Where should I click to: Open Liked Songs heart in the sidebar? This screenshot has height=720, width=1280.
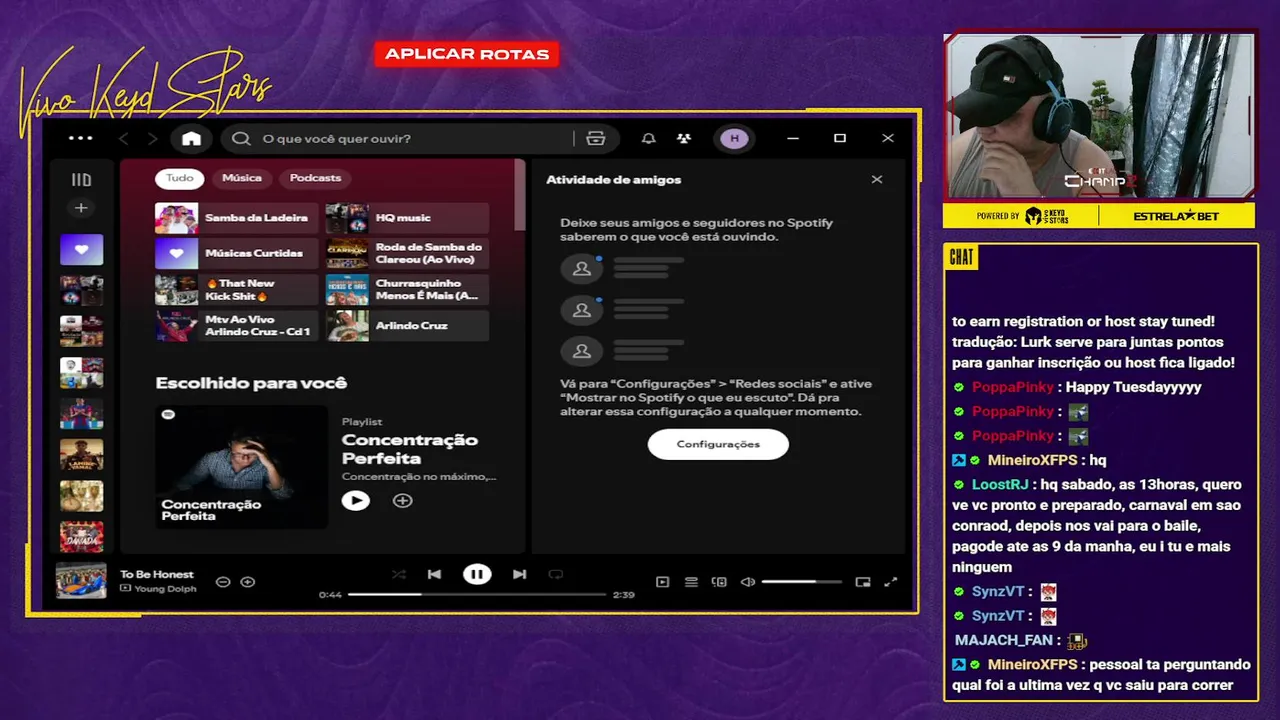coord(81,249)
